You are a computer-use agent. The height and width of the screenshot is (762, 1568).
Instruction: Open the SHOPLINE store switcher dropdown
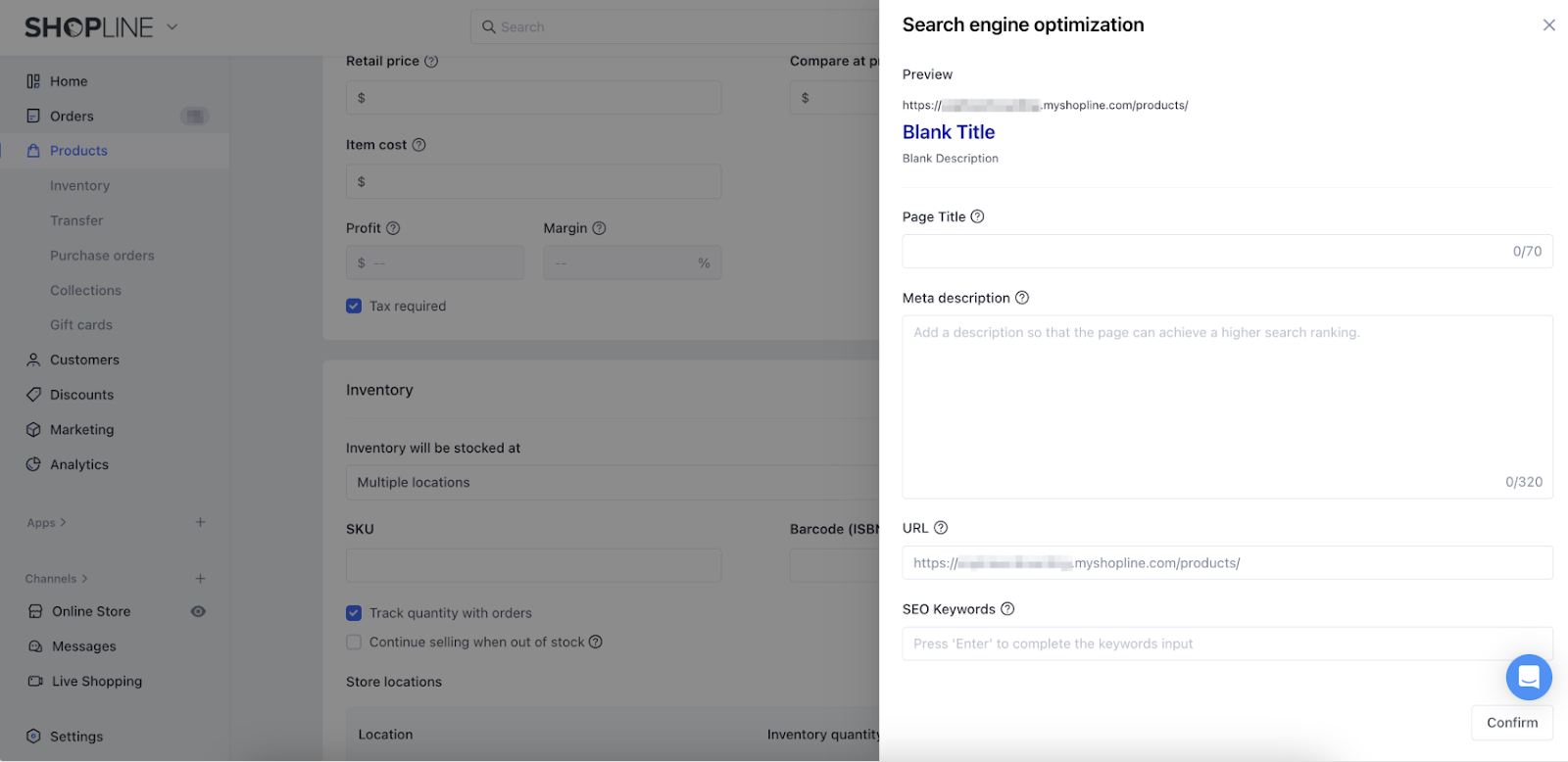pos(172,27)
